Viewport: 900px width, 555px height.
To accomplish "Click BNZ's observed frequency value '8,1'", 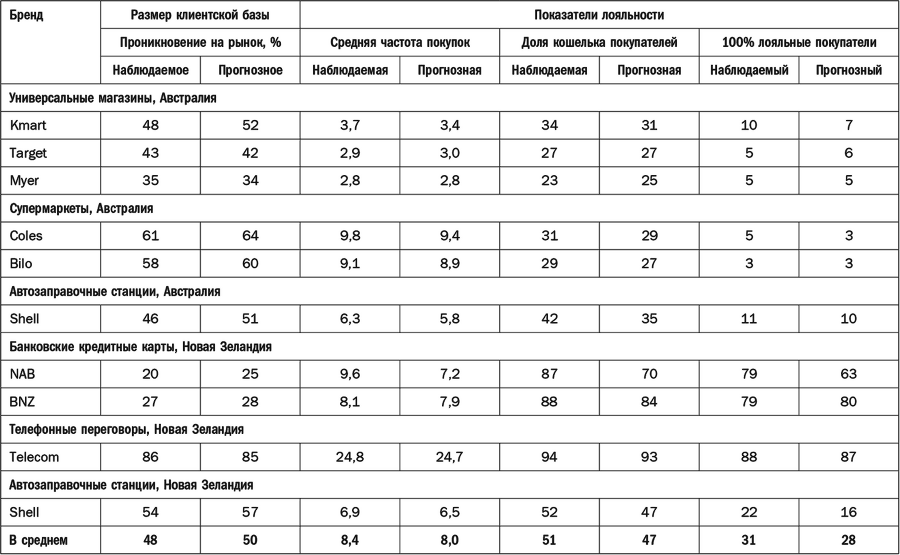I will (350, 402).
